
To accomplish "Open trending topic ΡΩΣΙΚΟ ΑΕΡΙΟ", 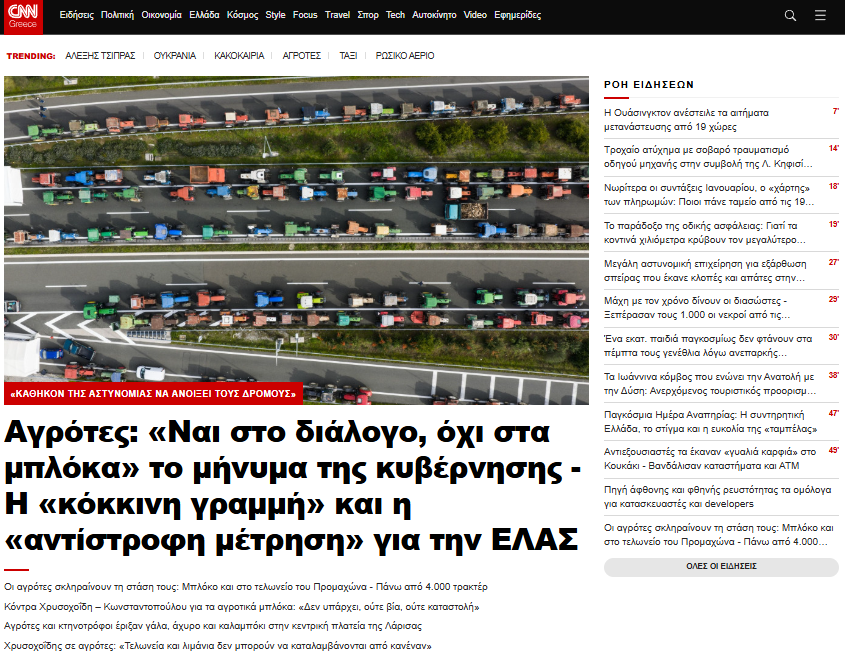I will pyautogui.click(x=405, y=56).
